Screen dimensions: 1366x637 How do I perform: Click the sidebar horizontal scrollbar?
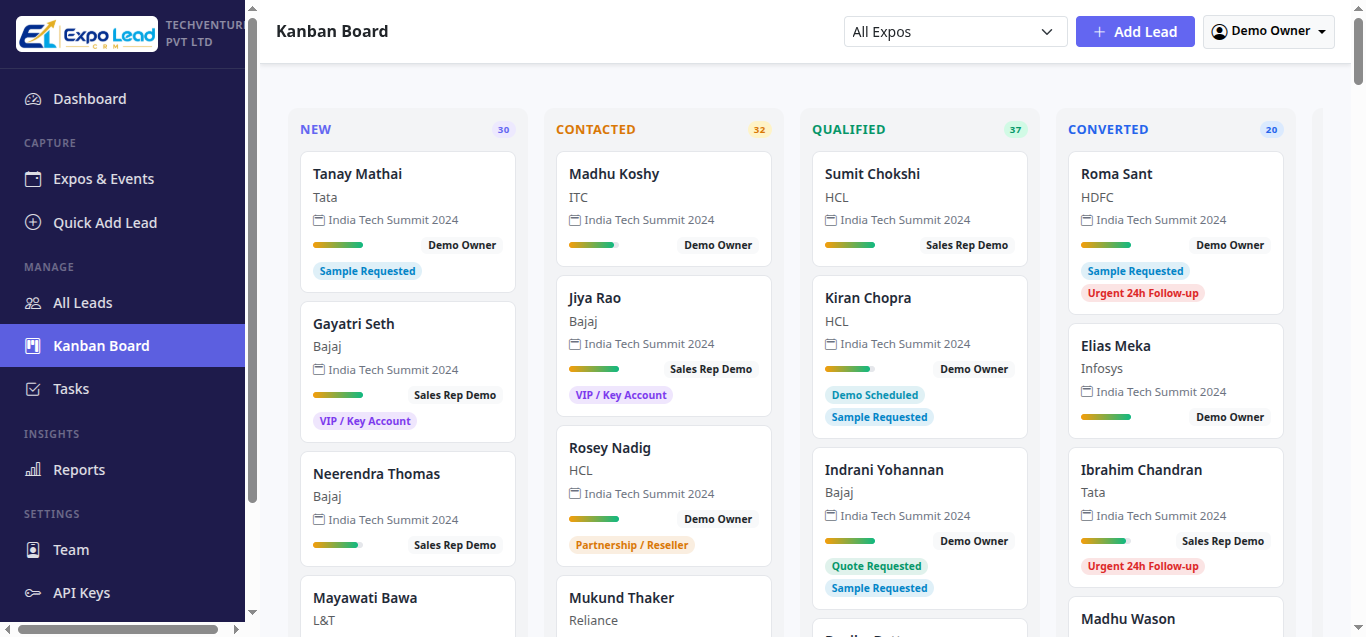[118, 630]
